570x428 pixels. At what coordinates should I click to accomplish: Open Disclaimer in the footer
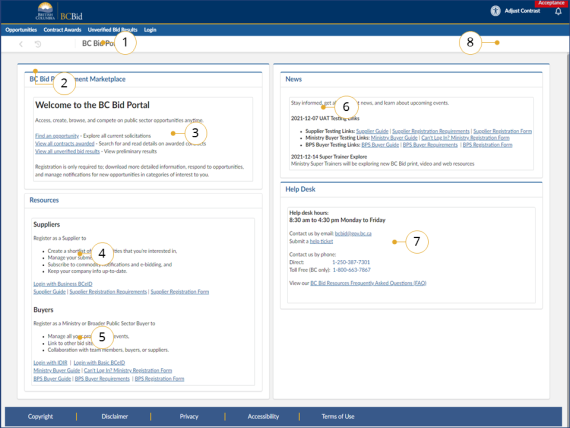point(115,416)
